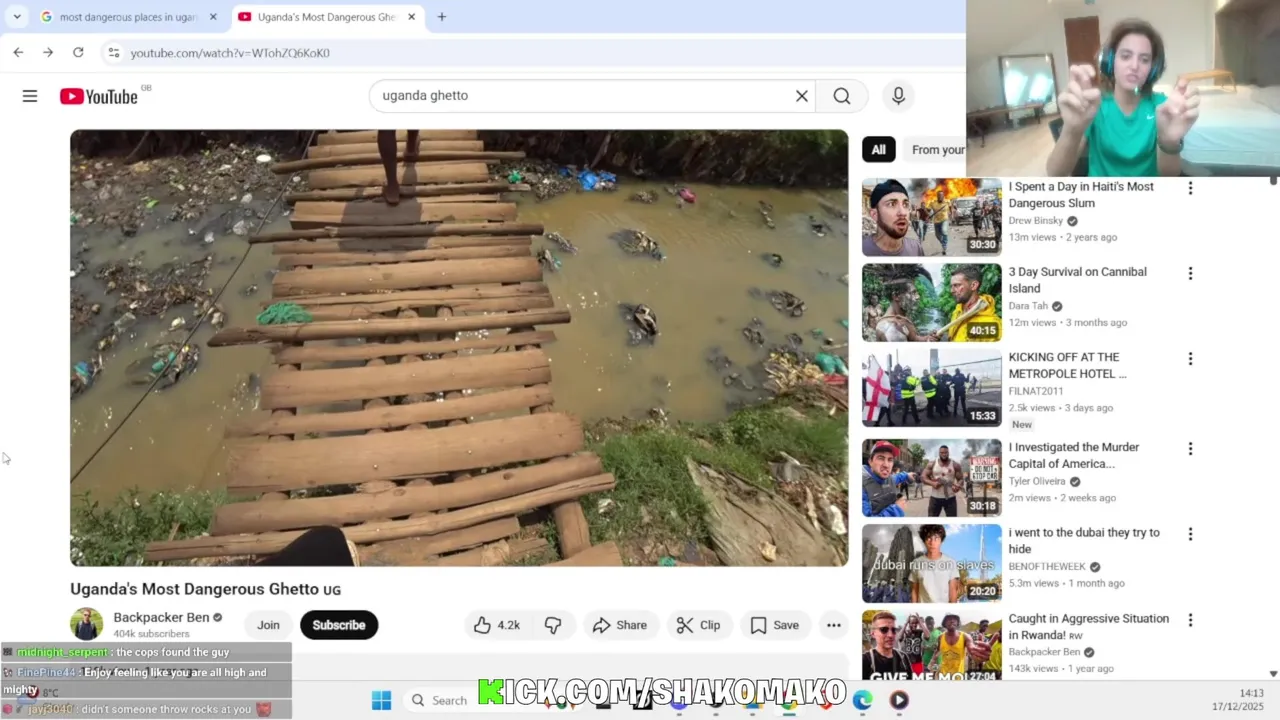The image size is (1280, 720).
Task: Open 'I Spent a Day in Haiti's' title
Action: point(1081,195)
